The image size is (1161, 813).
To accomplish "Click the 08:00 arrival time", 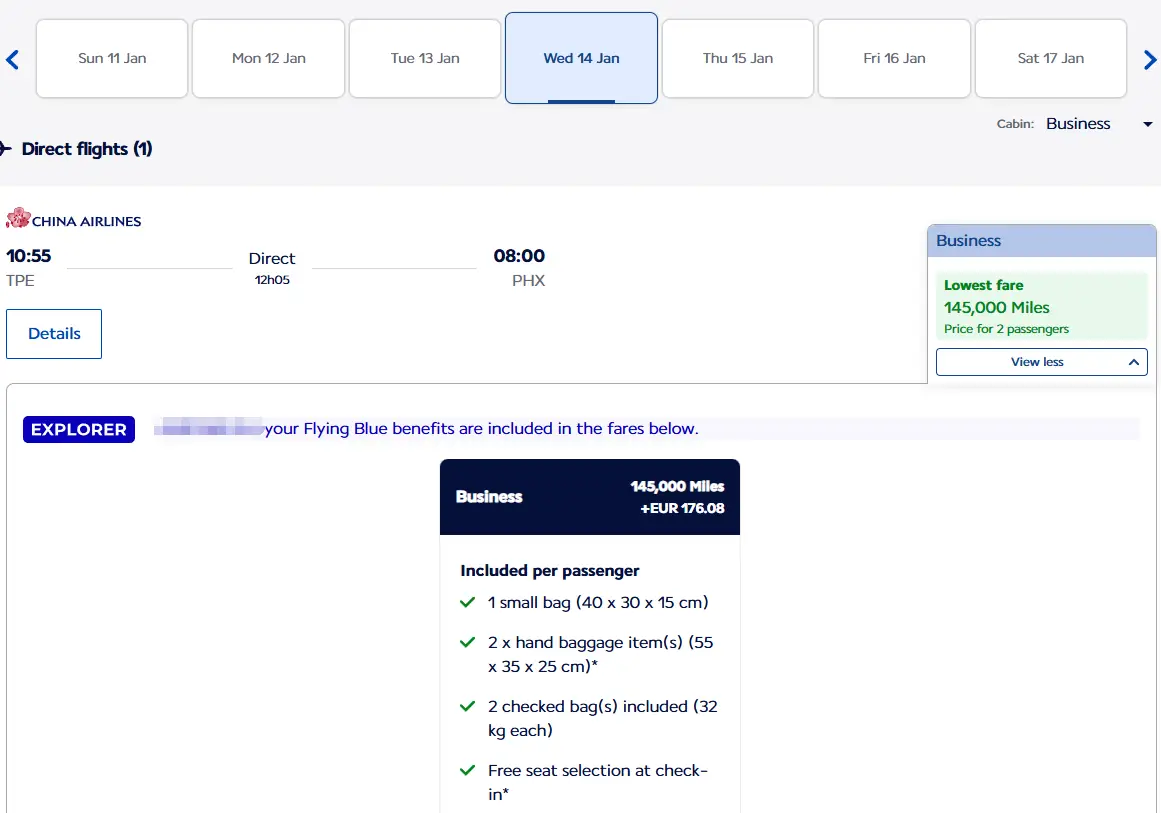I will pos(519,256).
